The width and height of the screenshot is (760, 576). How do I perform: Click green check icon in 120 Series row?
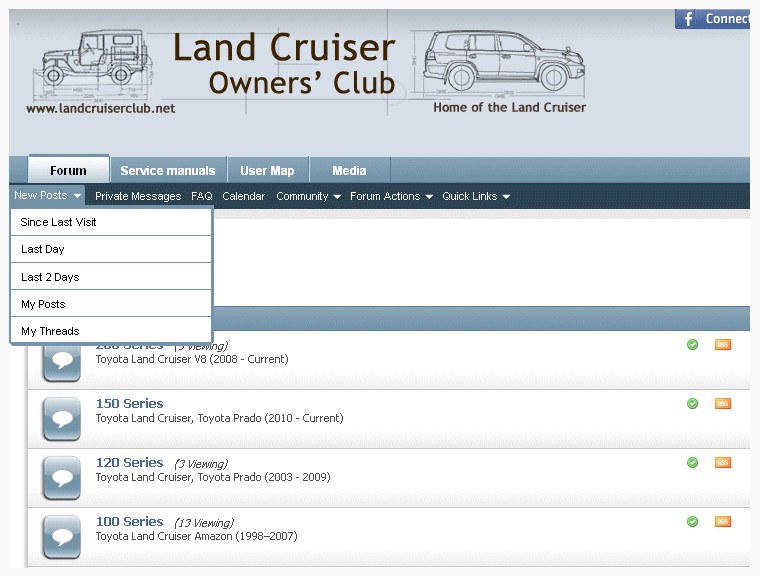[x=693, y=463]
